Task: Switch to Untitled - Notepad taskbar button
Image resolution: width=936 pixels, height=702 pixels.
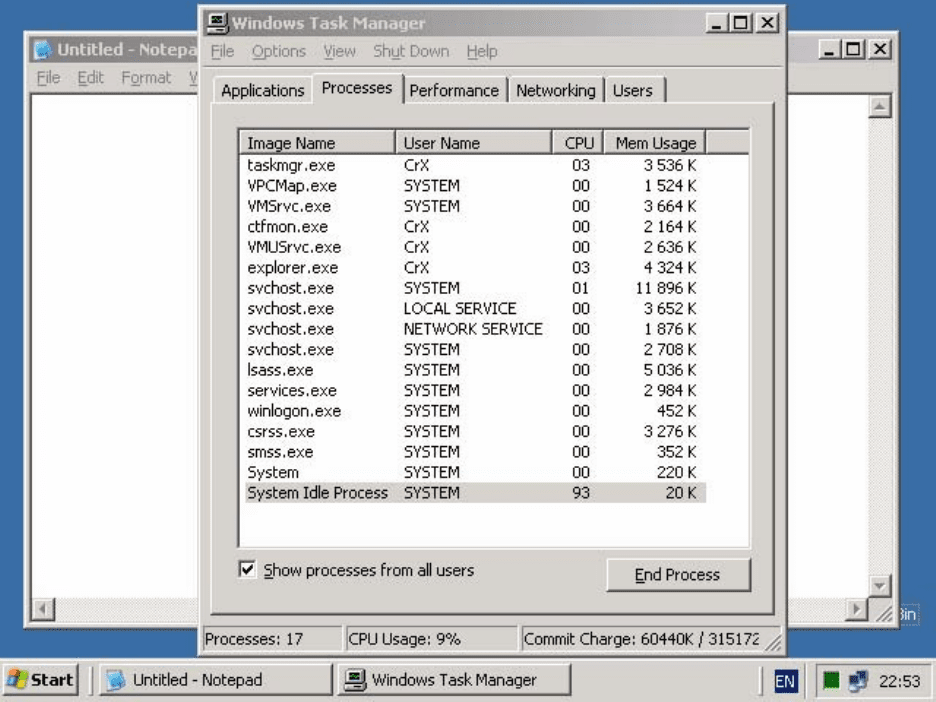Action: [x=215, y=680]
